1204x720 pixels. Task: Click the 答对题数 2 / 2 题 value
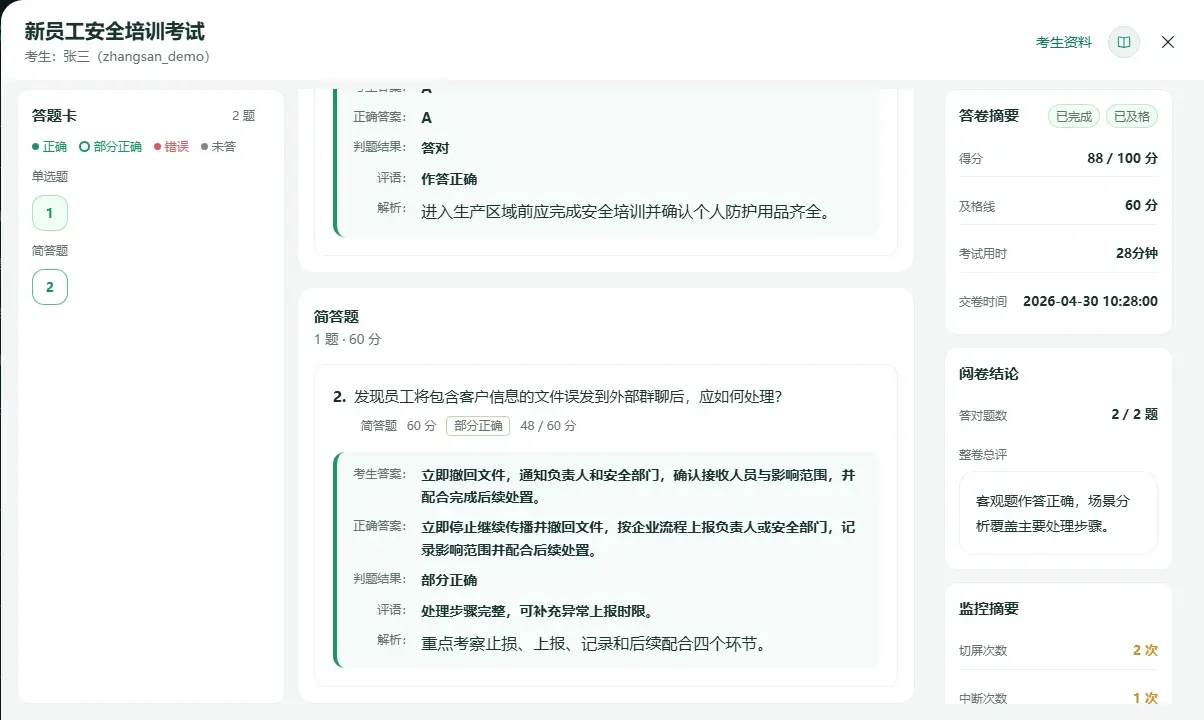[x=1135, y=414]
